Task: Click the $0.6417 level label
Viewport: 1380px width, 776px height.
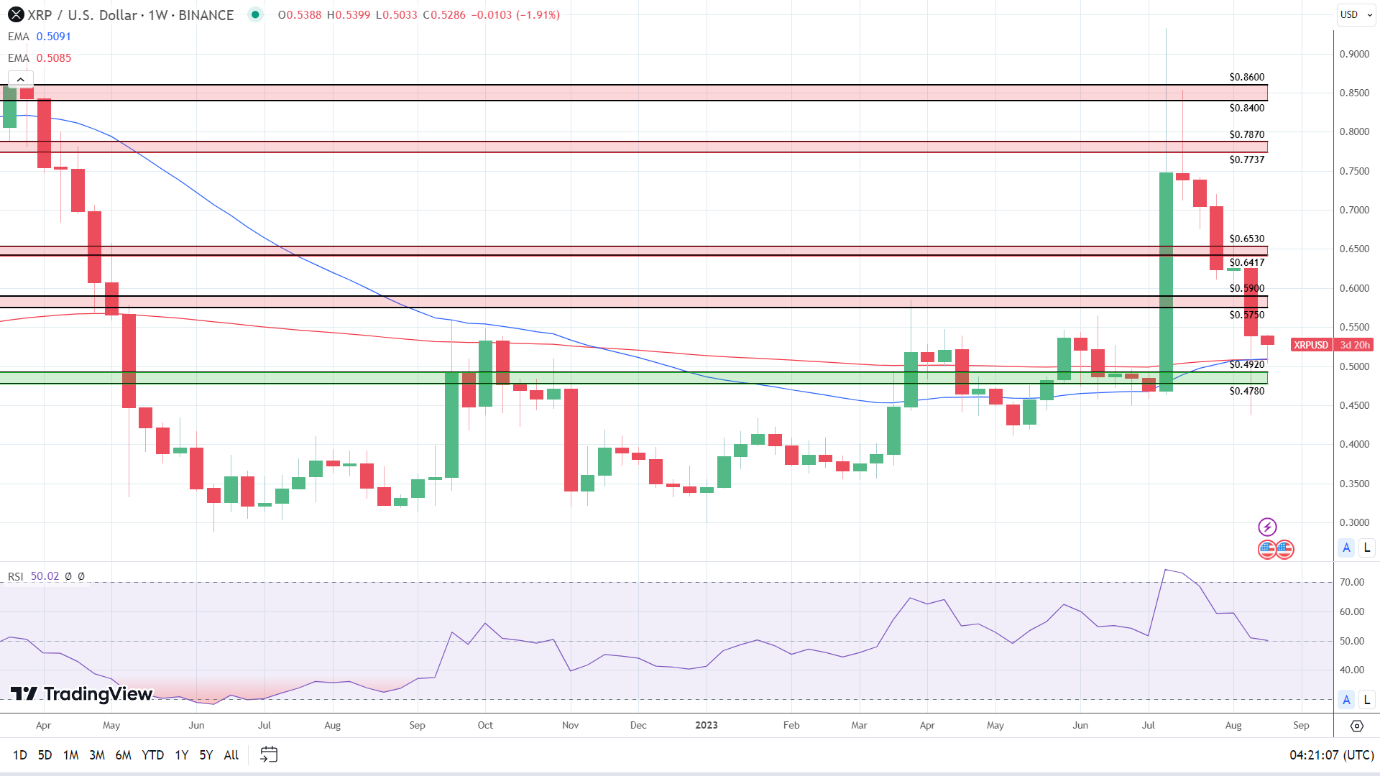Action: [1246, 262]
